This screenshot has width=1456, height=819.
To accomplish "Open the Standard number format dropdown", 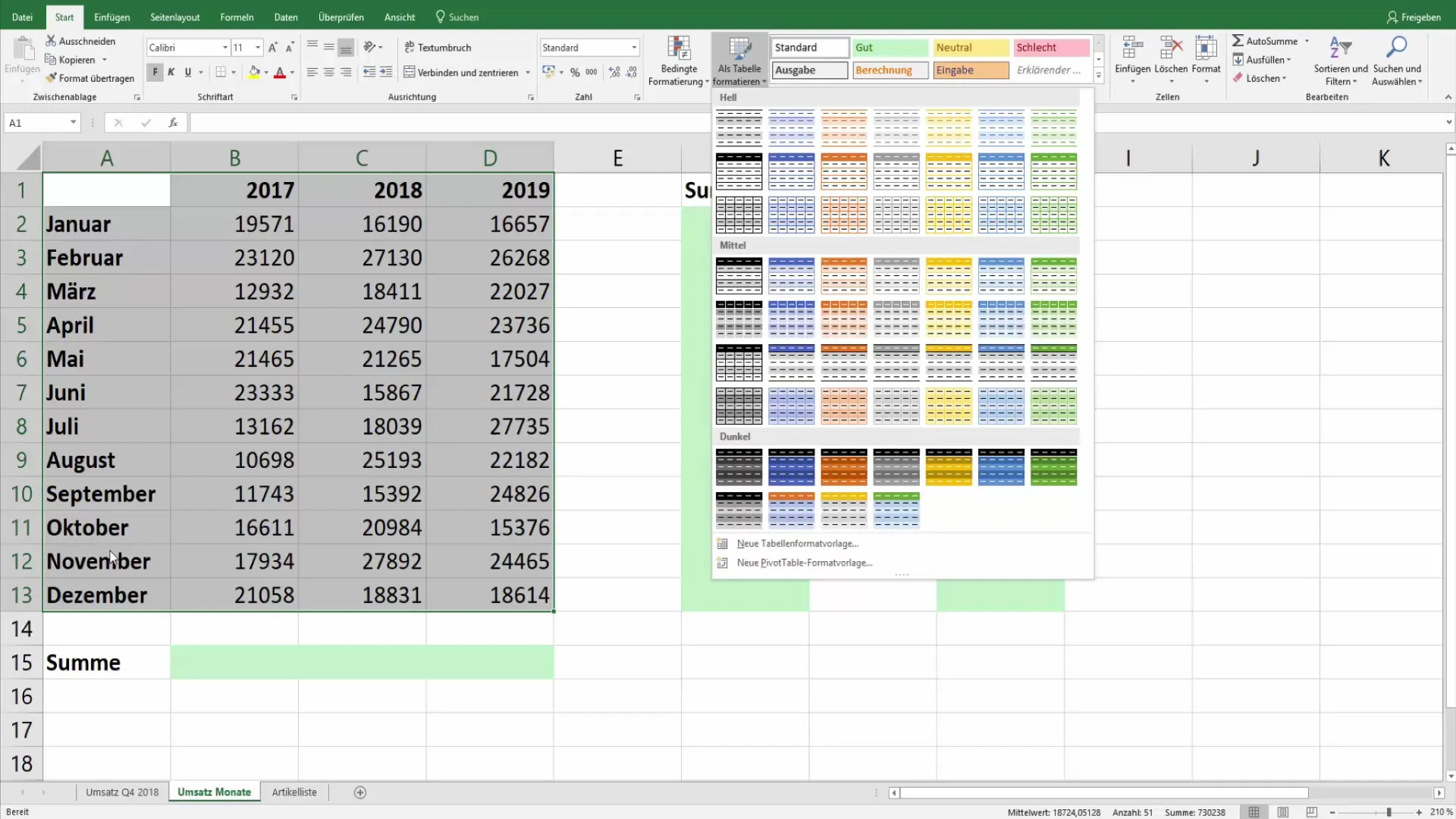I will [634, 48].
